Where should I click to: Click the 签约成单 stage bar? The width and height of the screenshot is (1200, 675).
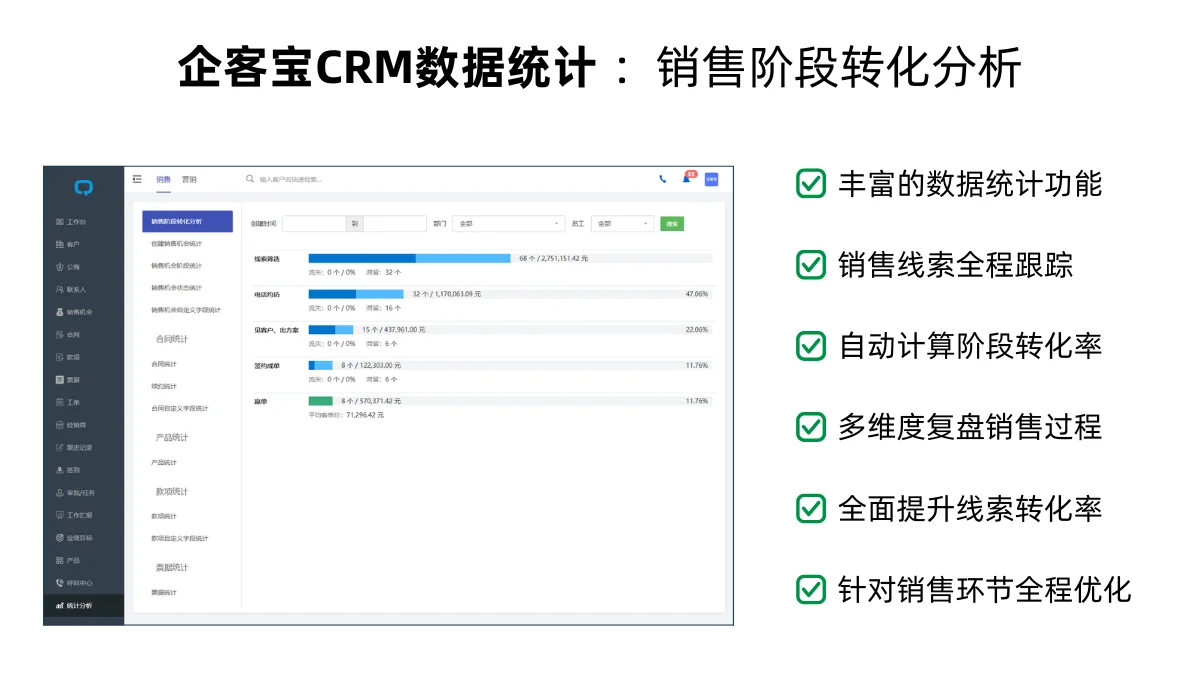click(320, 365)
